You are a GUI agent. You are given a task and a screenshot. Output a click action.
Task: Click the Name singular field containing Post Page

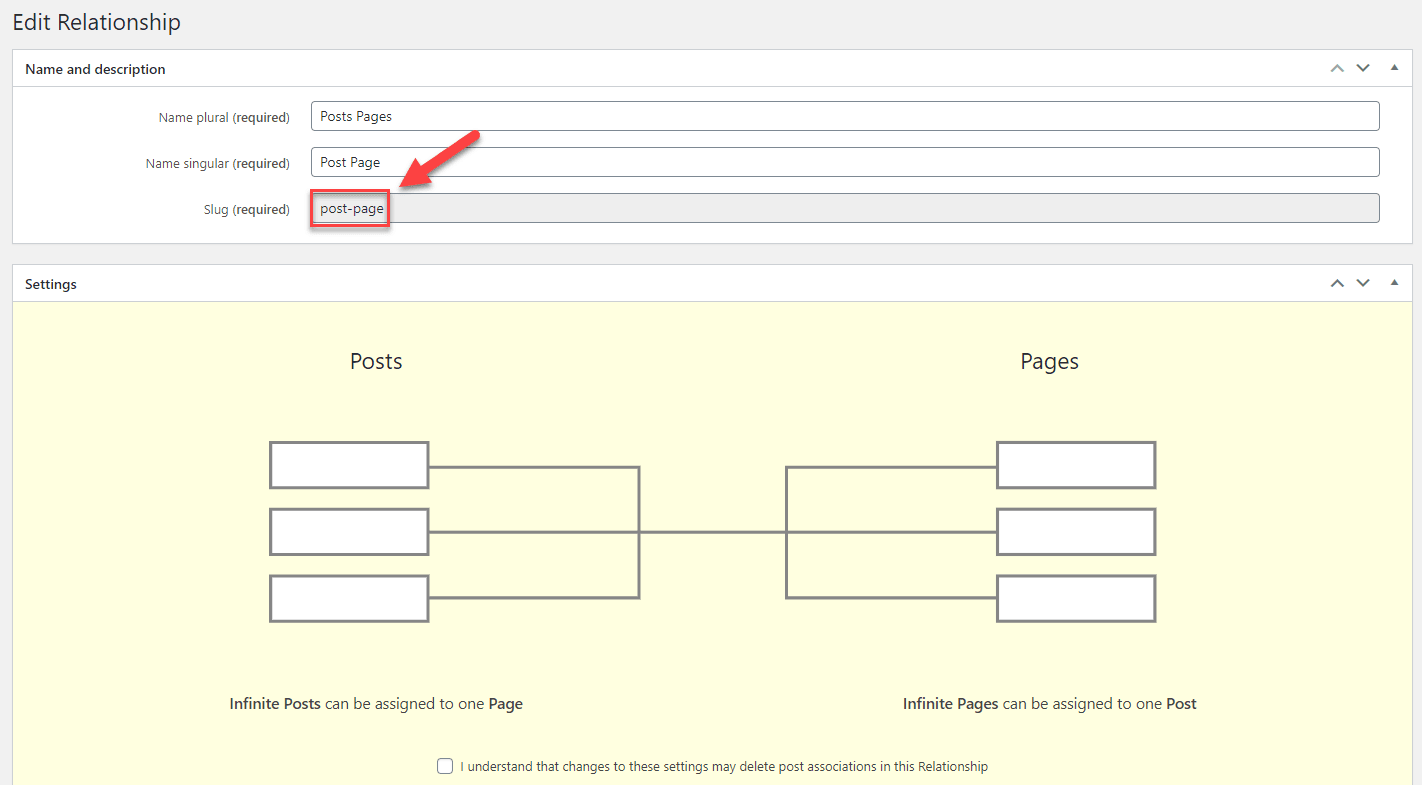tap(844, 162)
